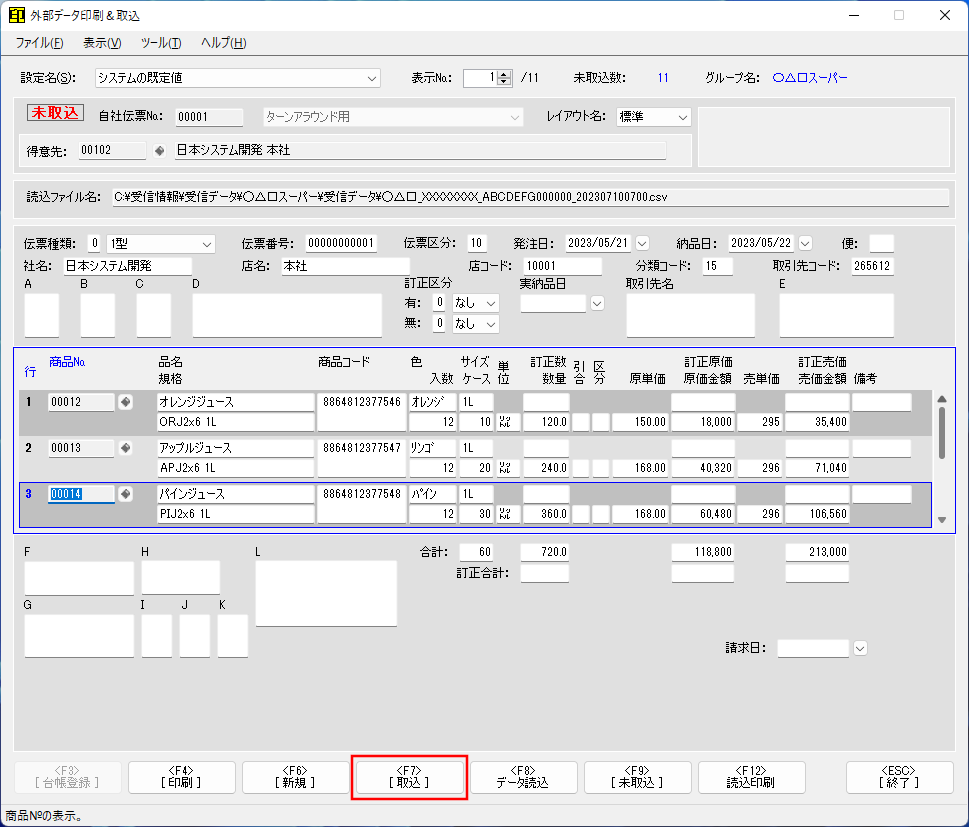
Task: Expand the レイアウト名 combo box
Action: 682,117
